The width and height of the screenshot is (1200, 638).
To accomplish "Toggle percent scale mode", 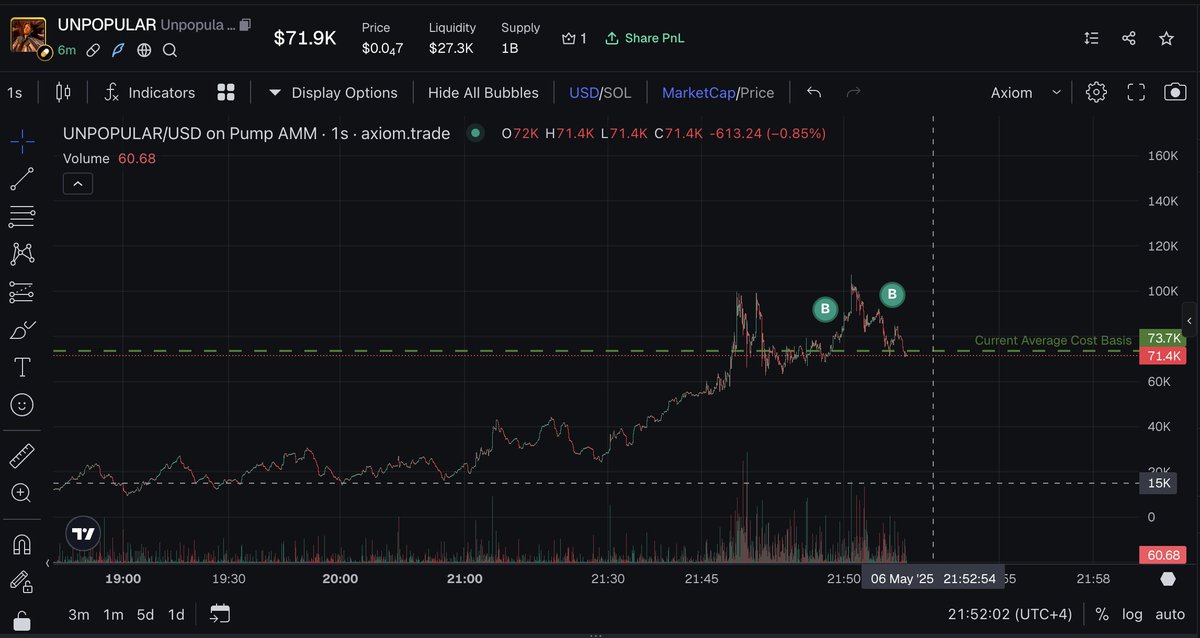I will click(1102, 614).
